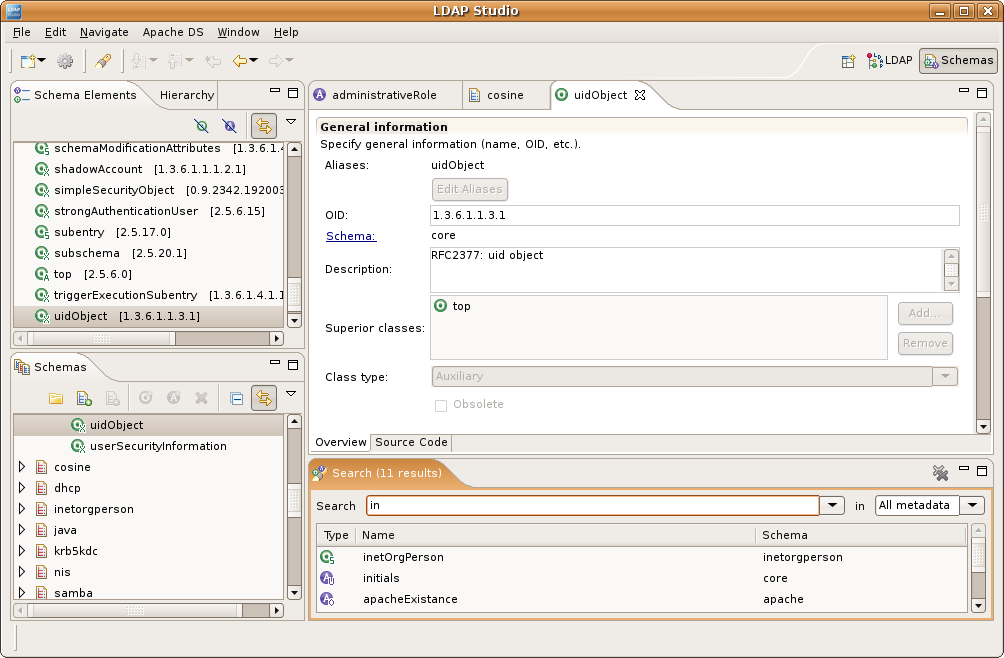Collapse all in Schemas panel
Image resolution: width=1004 pixels, height=658 pixels.
click(236, 398)
